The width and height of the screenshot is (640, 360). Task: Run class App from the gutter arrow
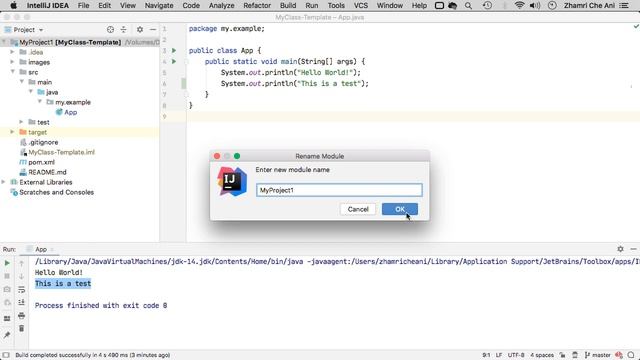(174, 50)
